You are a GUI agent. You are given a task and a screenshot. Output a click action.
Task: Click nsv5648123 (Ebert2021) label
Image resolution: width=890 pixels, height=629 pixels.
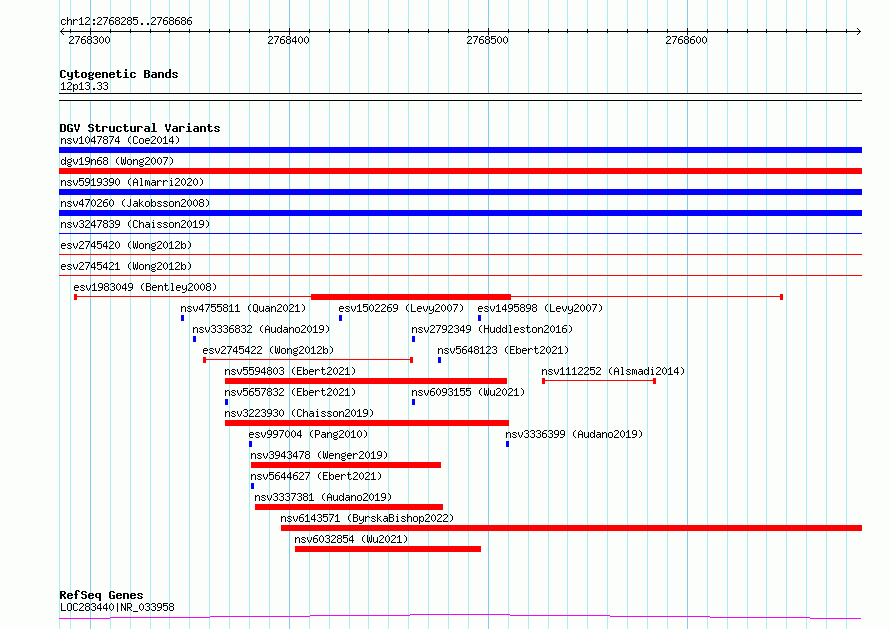point(503,350)
